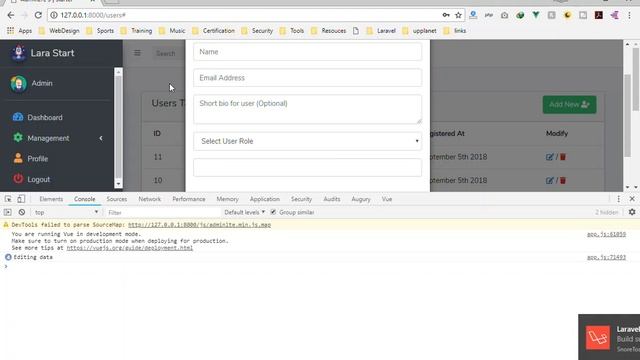Click Logout in the sidebar
The height and width of the screenshot is (360, 640).
point(31,179)
